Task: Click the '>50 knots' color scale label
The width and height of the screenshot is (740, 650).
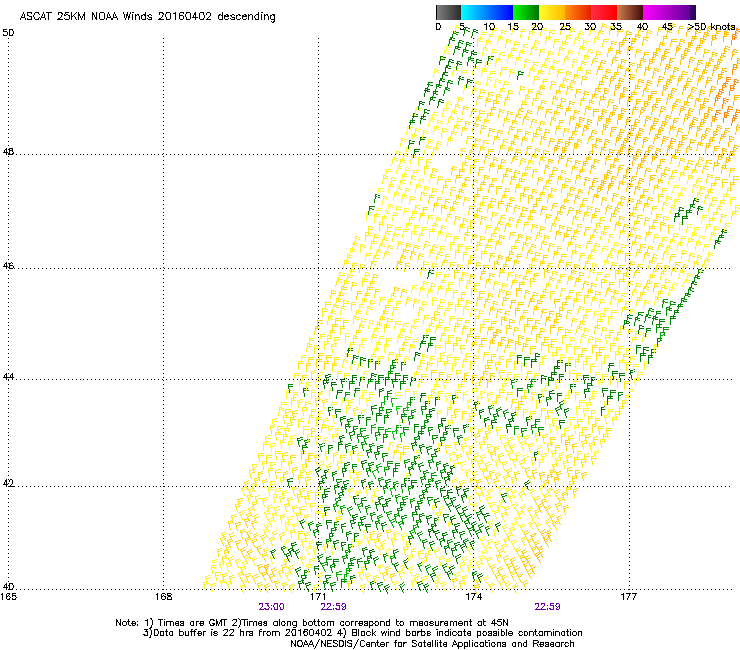Action: [711, 27]
